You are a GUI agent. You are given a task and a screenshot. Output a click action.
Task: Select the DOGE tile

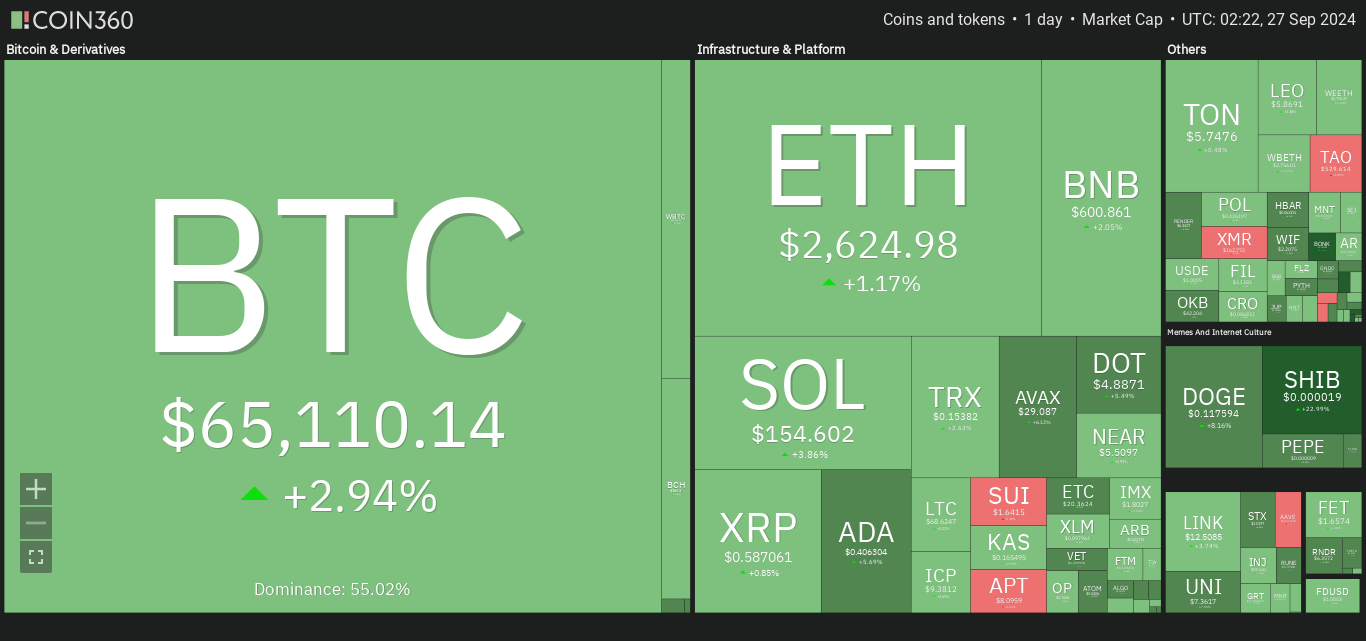pyautogui.click(x=1214, y=407)
